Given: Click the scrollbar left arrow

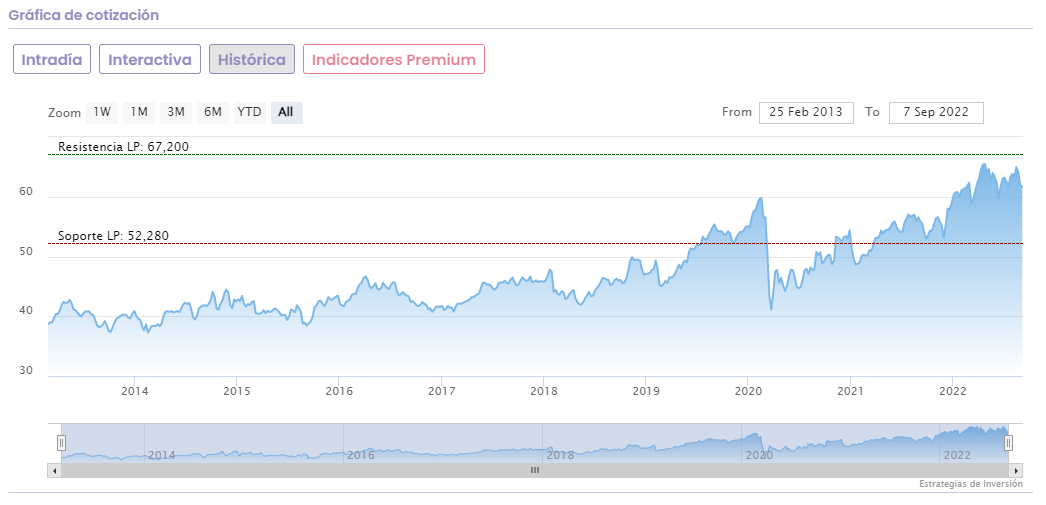Looking at the screenshot, I should pyautogui.click(x=54, y=470).
